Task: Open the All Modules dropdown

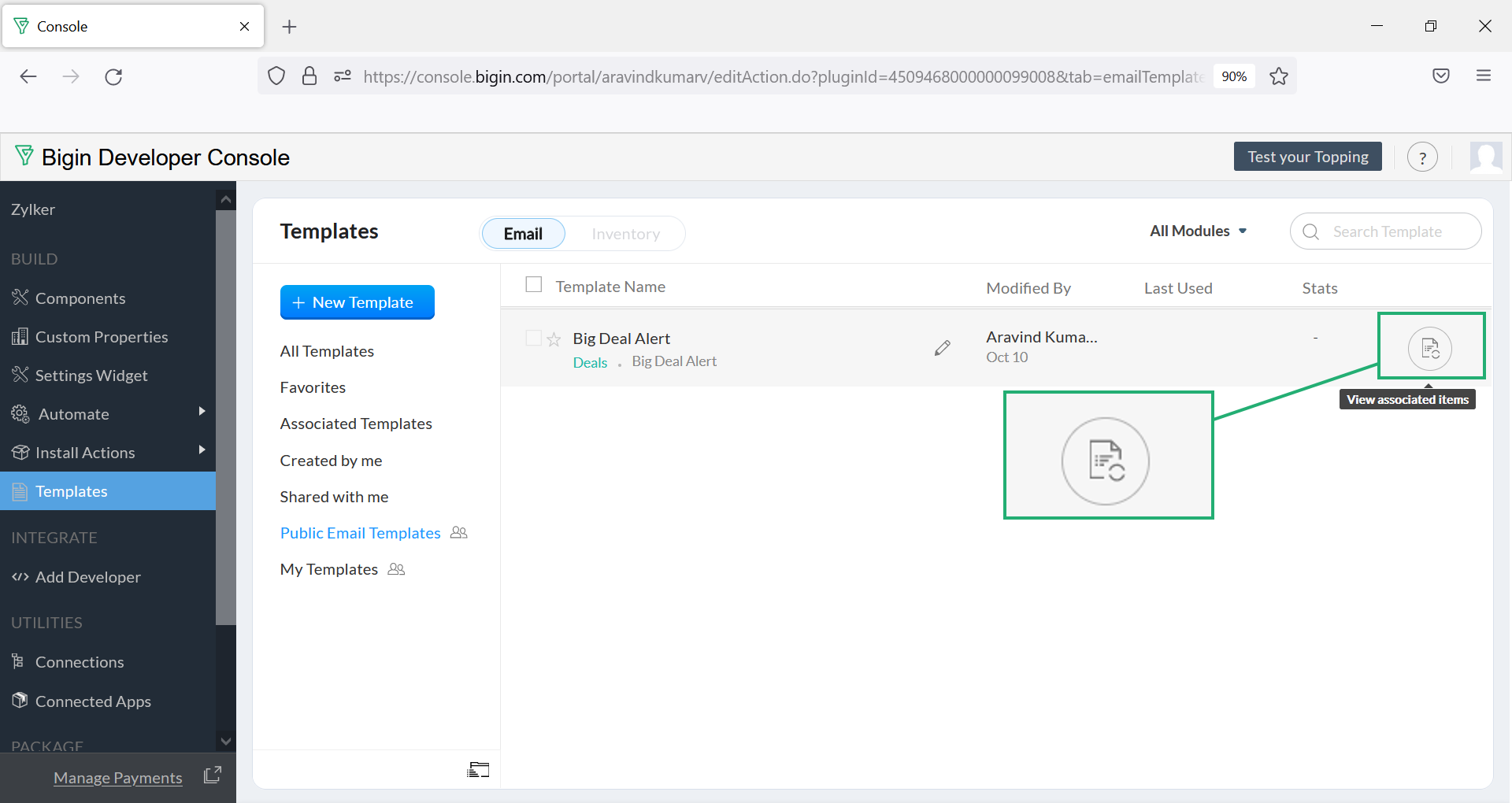Action: [x=1198, y=231]
